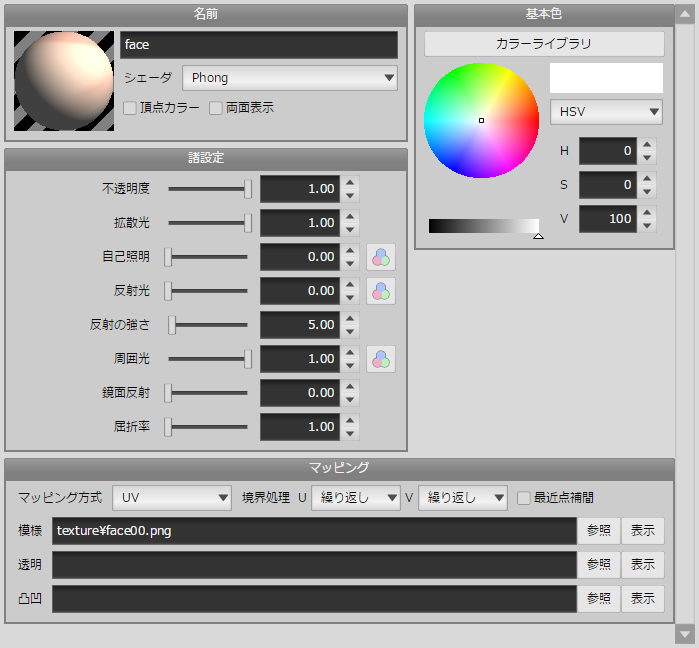Click the 不透明度 slider handle

[x=248, y=189]
